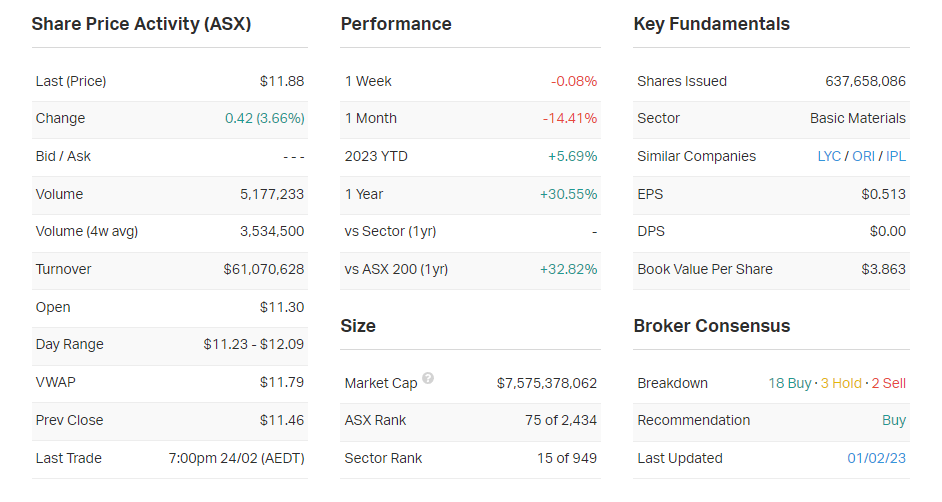This screenshot has height=502, width=942.
Task: Open the IPL similar company link
Action: (x=896, y=157)
